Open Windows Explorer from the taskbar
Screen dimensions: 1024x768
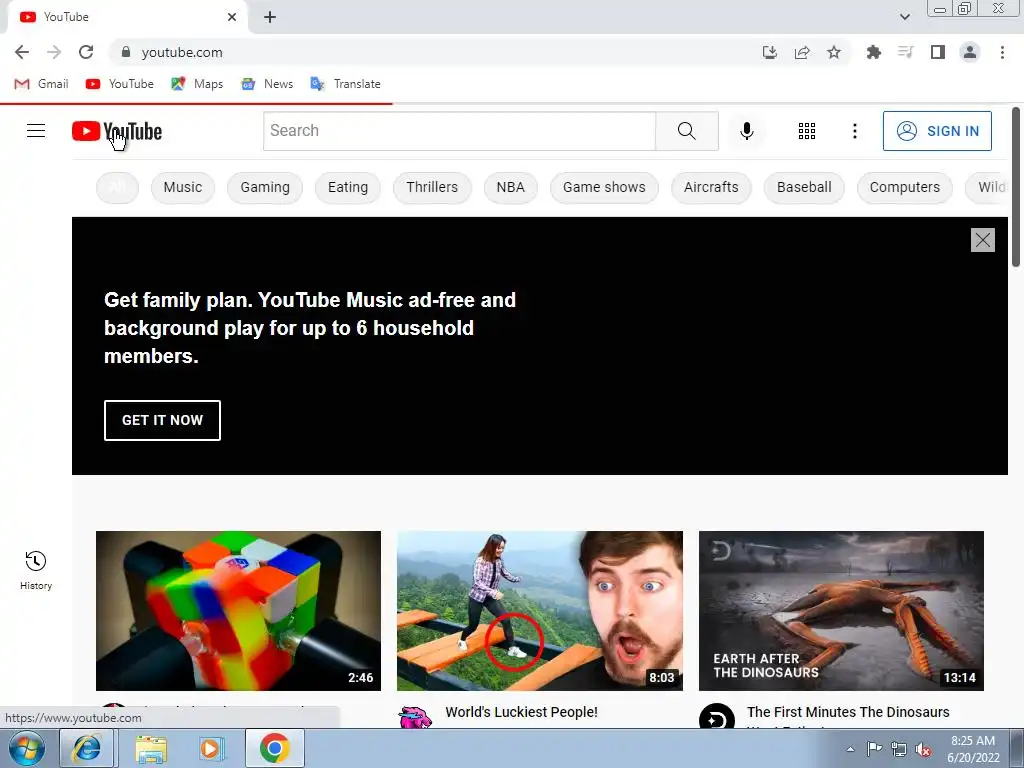(151, 748)
